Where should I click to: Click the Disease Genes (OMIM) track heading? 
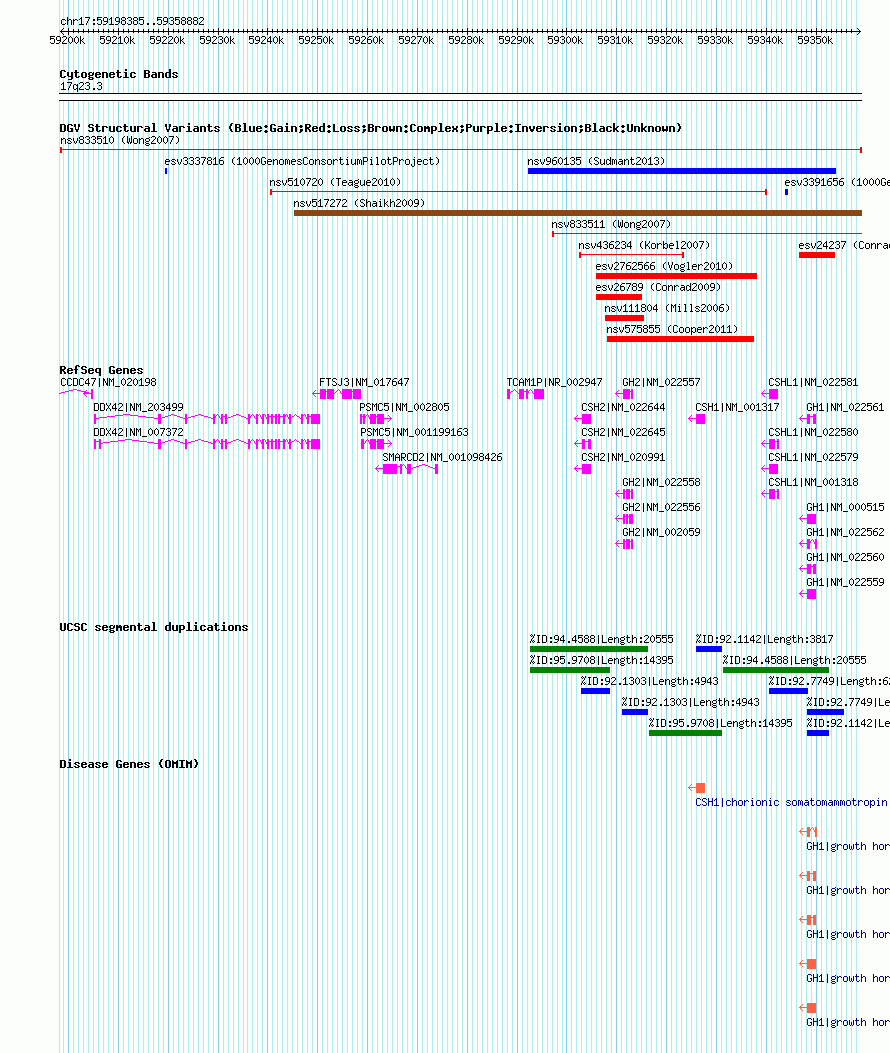129,764
